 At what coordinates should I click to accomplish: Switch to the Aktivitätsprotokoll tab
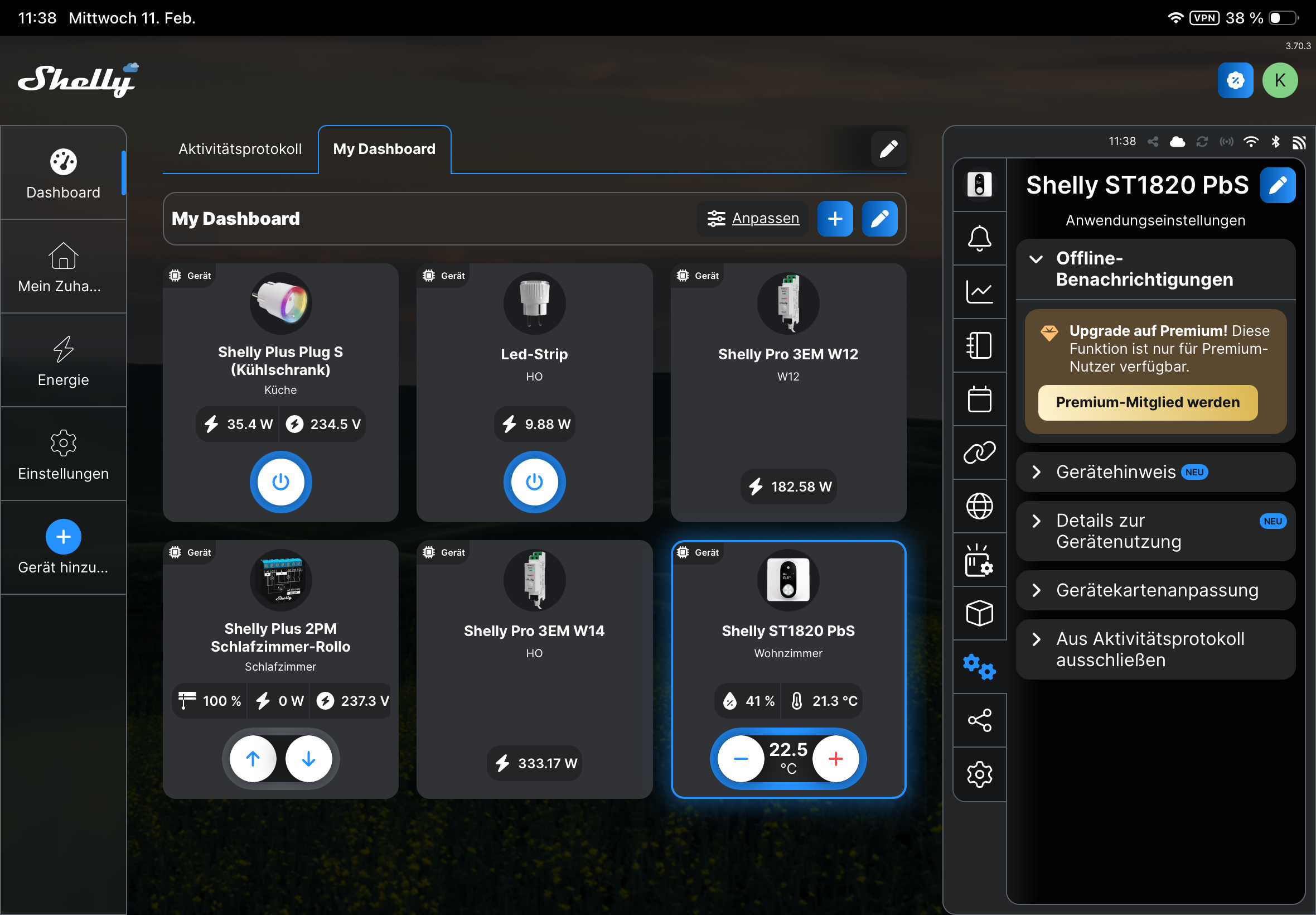tap(240, 149)
